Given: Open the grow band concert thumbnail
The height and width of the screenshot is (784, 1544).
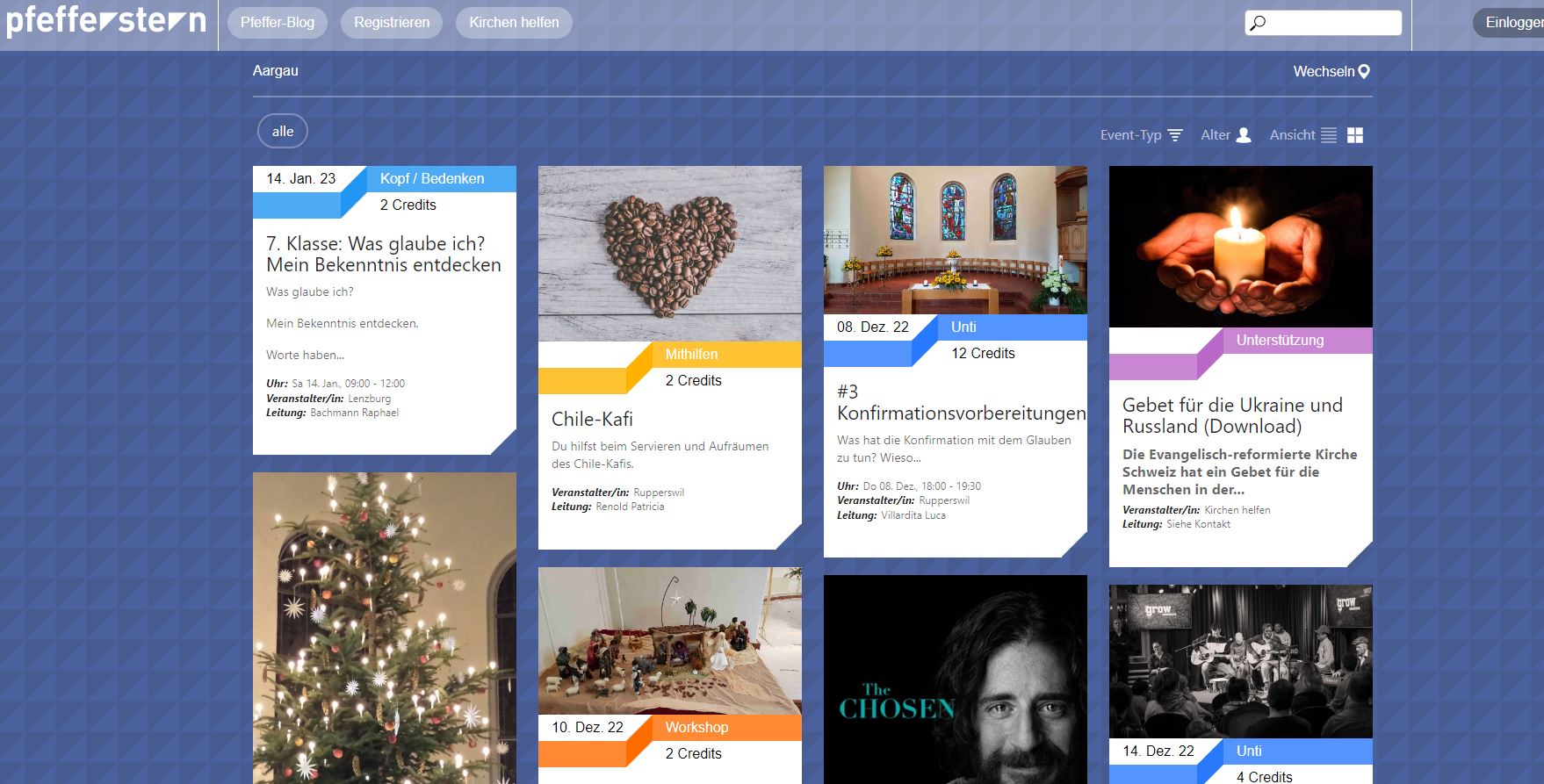Looking at the screenshot, I should [x=1241, y=662].
